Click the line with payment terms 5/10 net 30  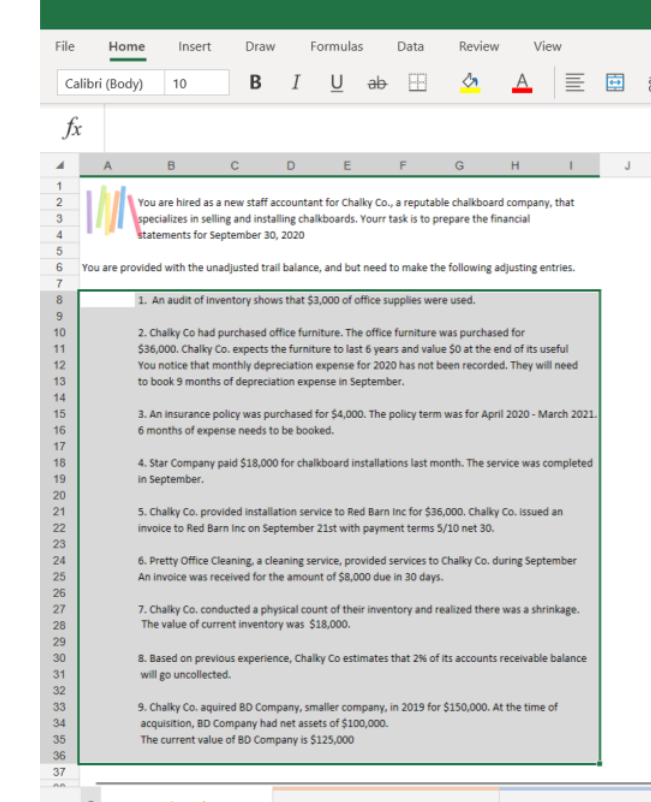tap(316, 528)
